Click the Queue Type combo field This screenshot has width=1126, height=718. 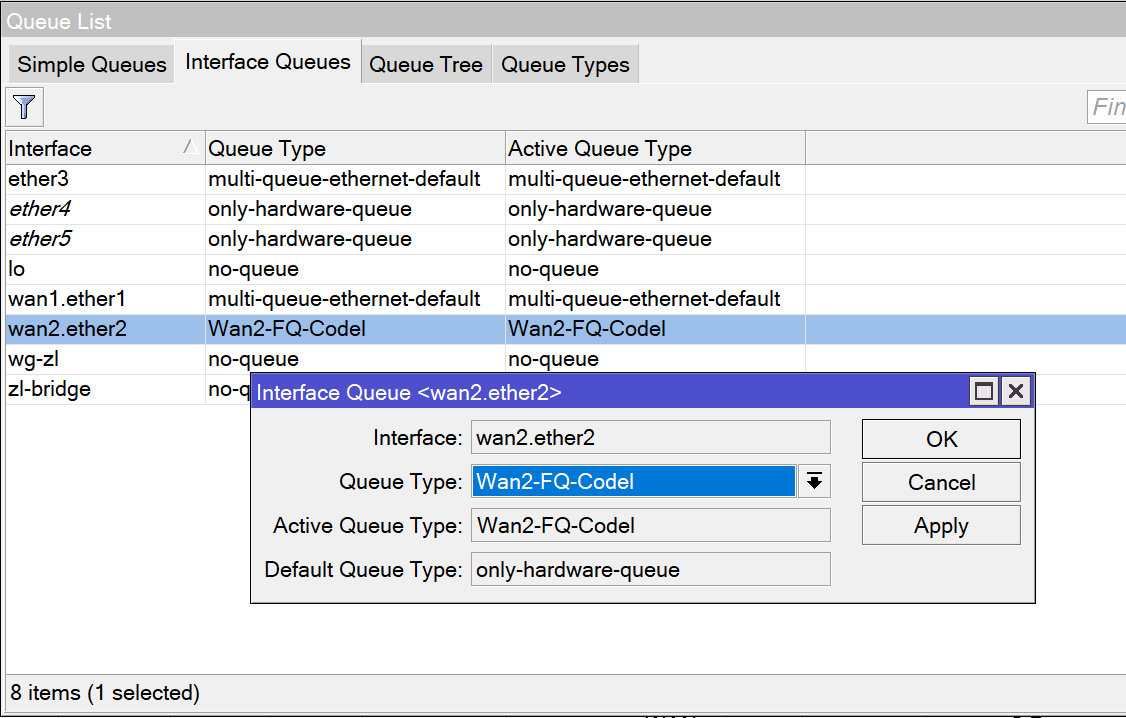coord(633,482)
